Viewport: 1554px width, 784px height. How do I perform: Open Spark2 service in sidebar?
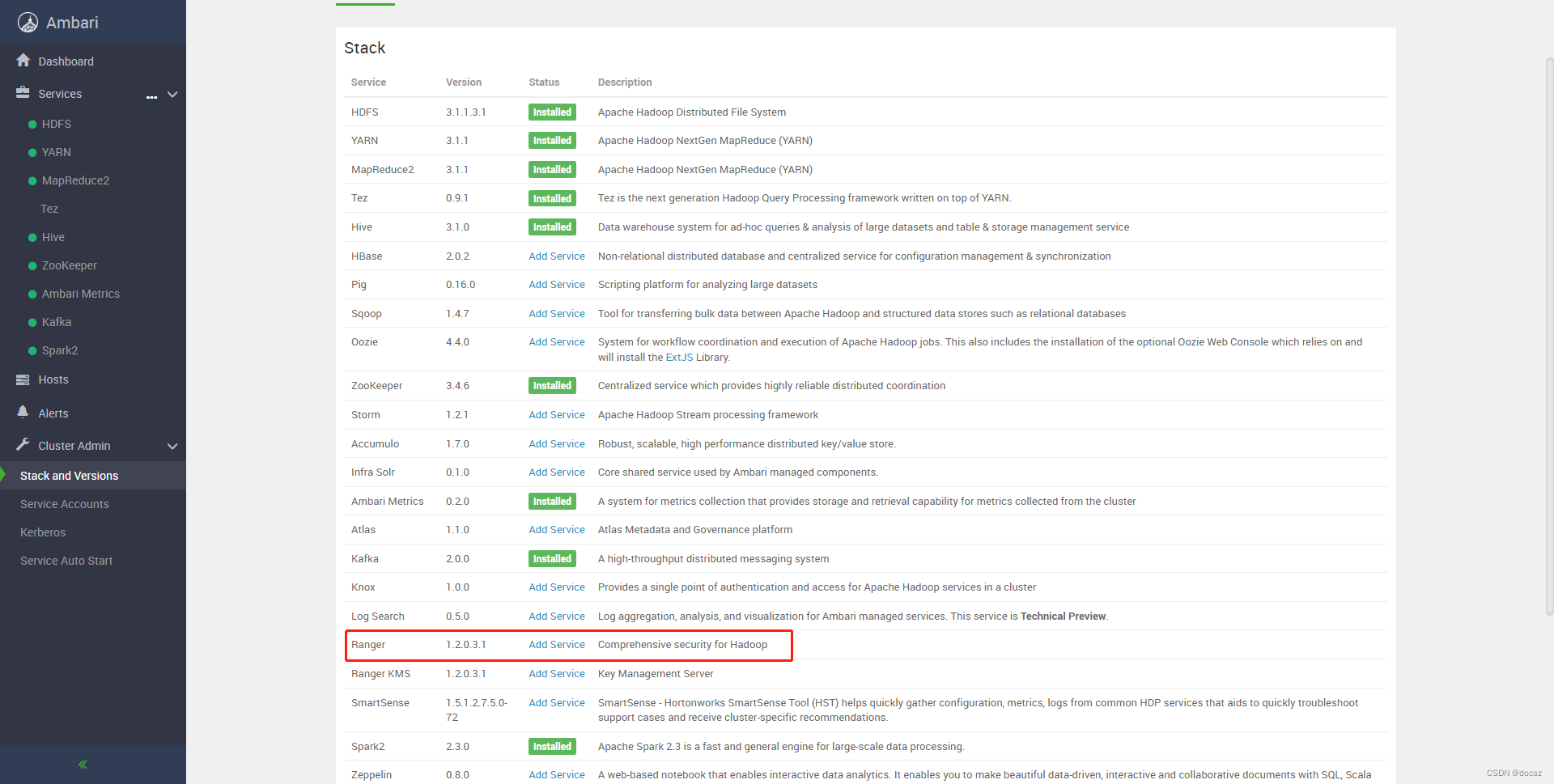(60, 350)
